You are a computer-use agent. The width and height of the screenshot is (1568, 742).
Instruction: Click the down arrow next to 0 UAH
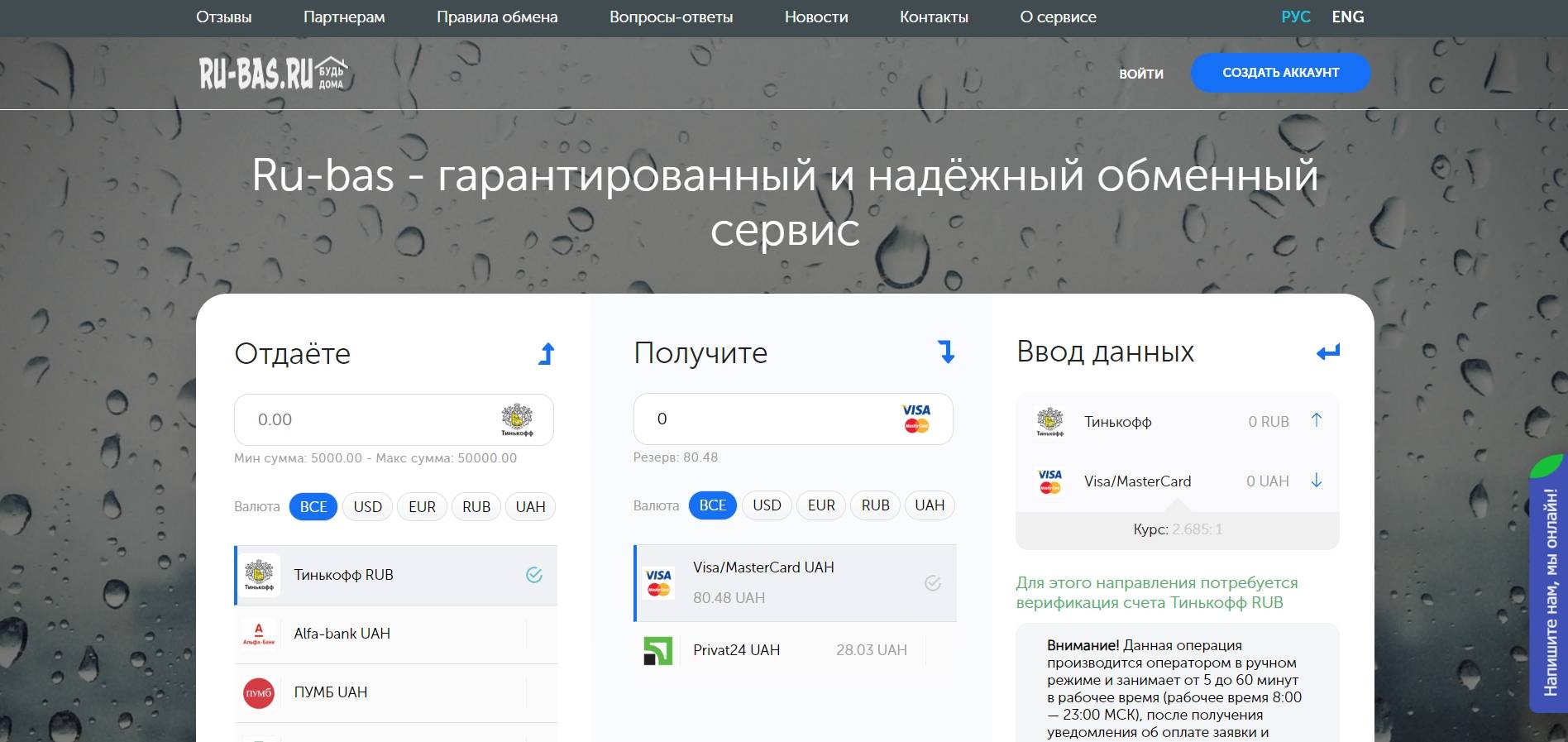coord(1317,481)
